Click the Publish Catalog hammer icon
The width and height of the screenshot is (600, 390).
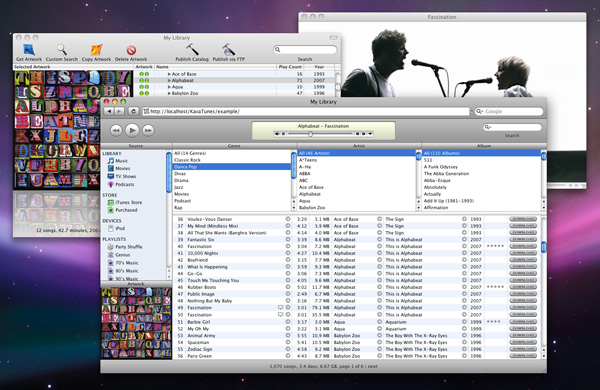tap(192, 50)
